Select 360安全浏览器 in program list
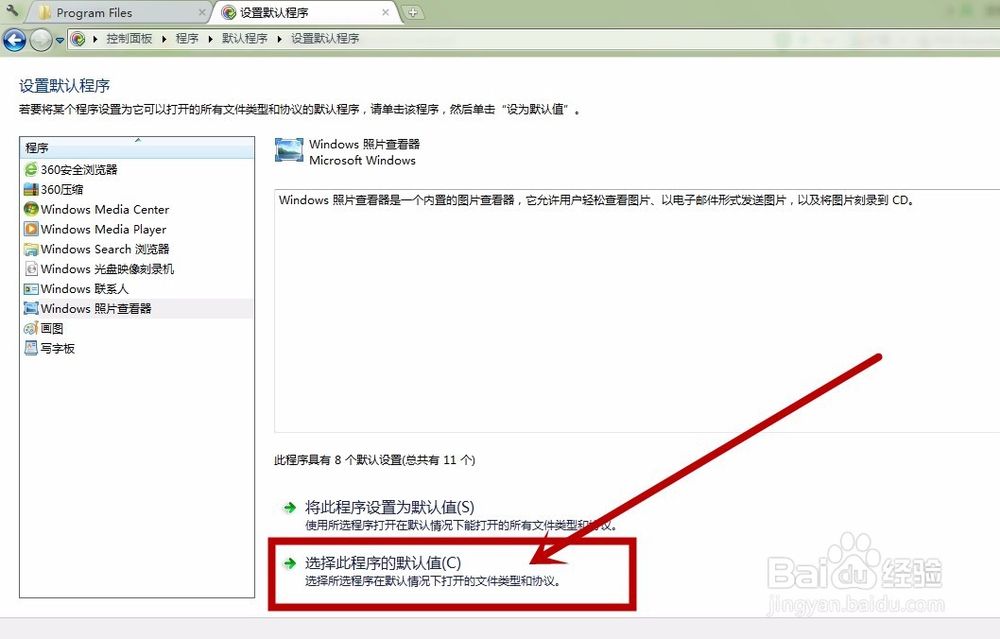 pyautogui.click(x=137, y=170)
